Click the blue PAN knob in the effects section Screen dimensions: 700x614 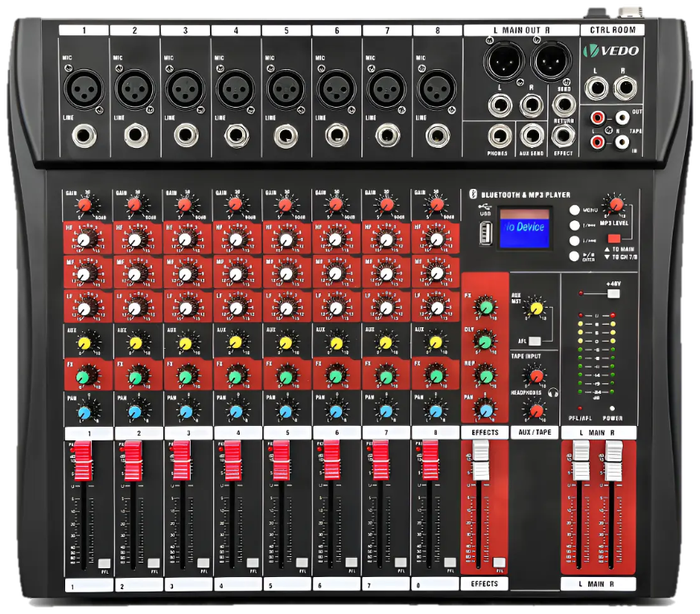click(x=486, y=409)
